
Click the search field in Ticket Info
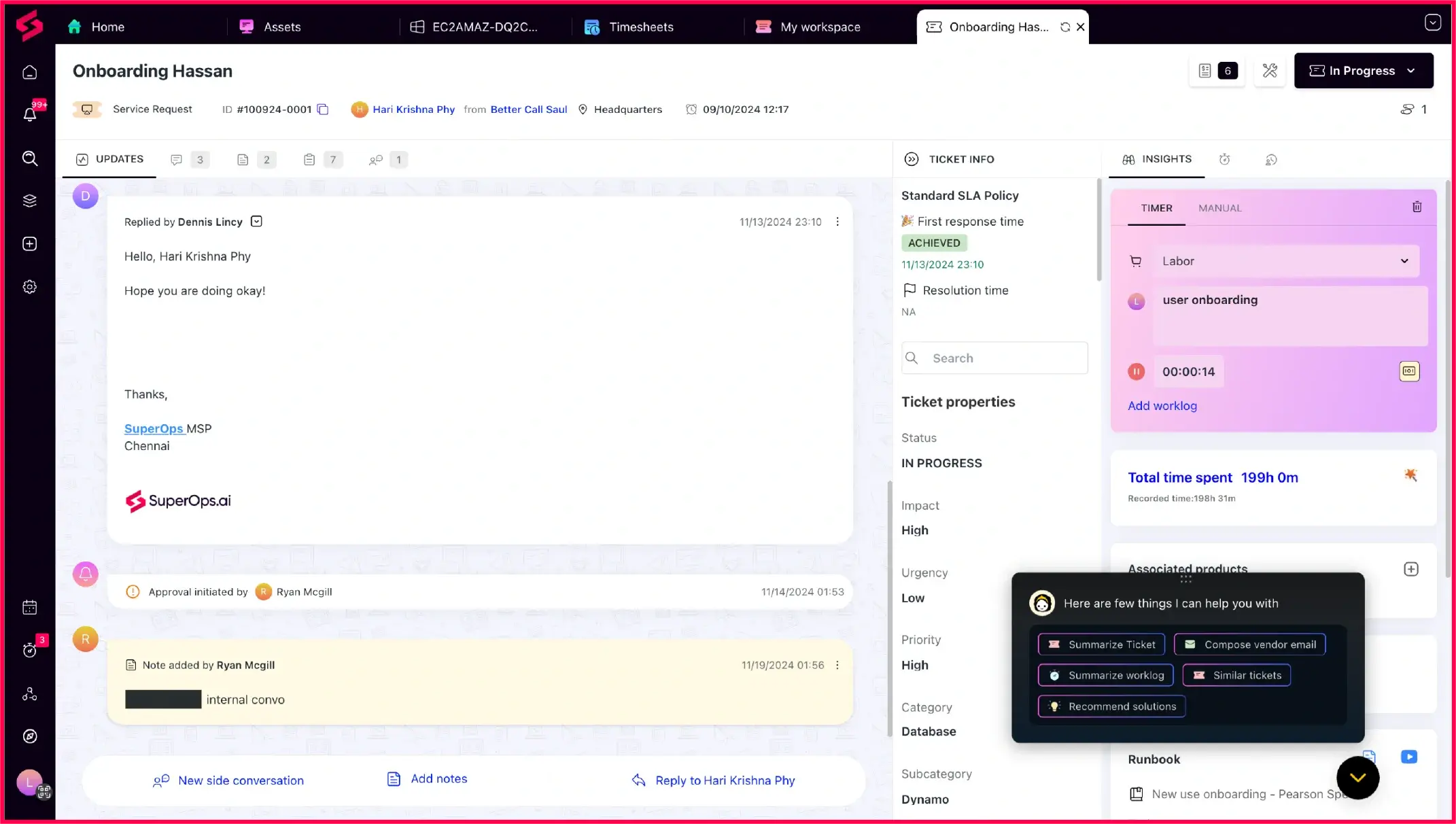[x=994, y=358]
